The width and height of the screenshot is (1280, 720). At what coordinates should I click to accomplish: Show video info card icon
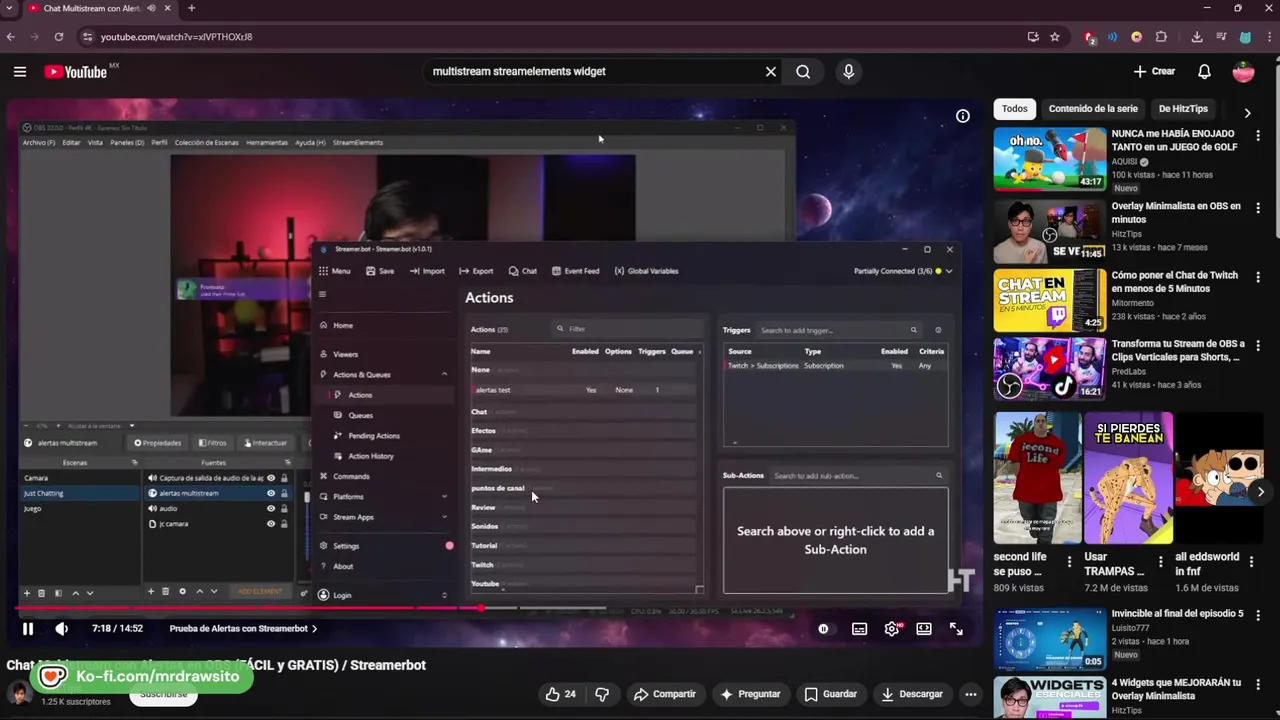pos(963,116)
